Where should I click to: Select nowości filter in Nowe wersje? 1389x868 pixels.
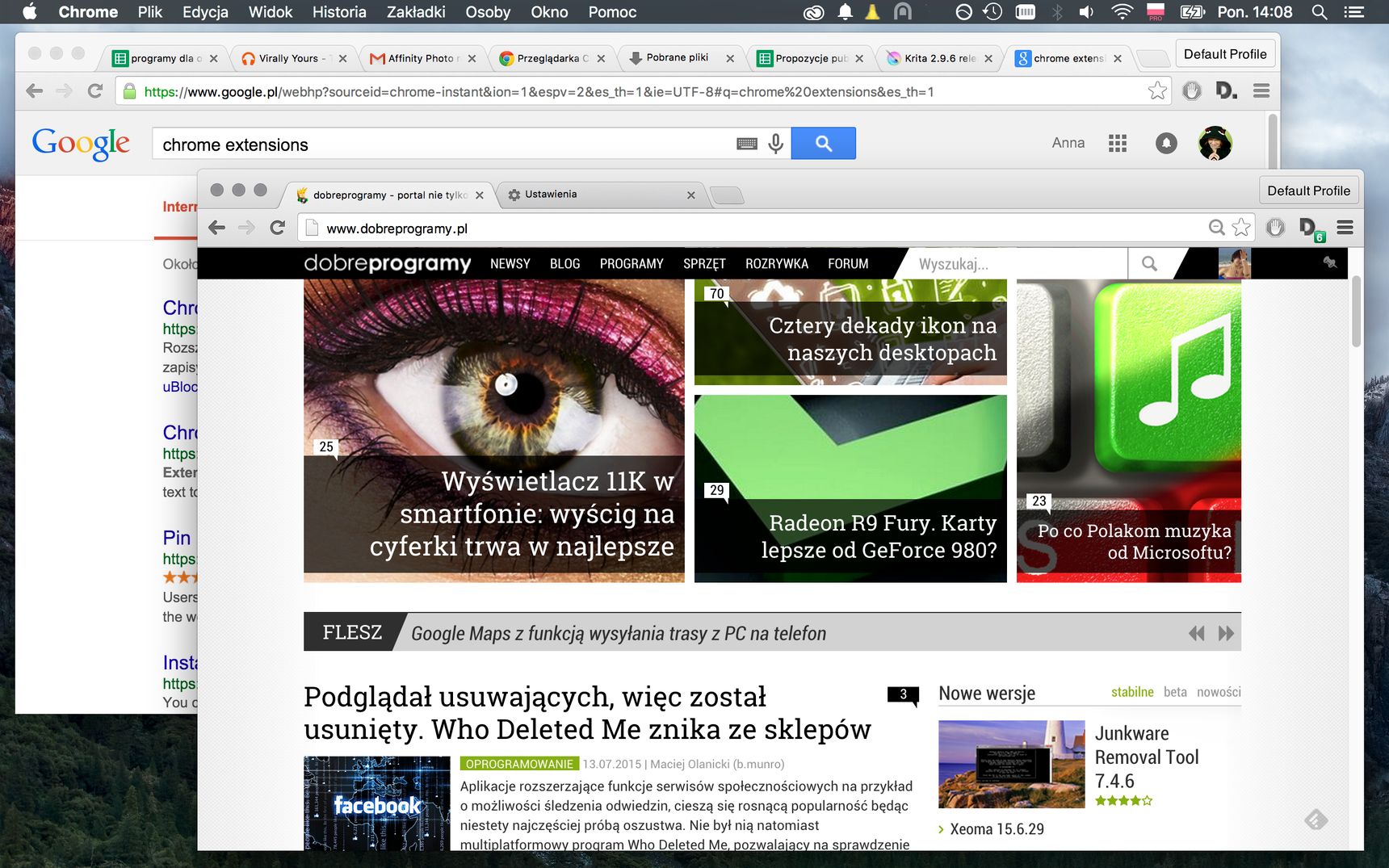(x=1219, y=692)
